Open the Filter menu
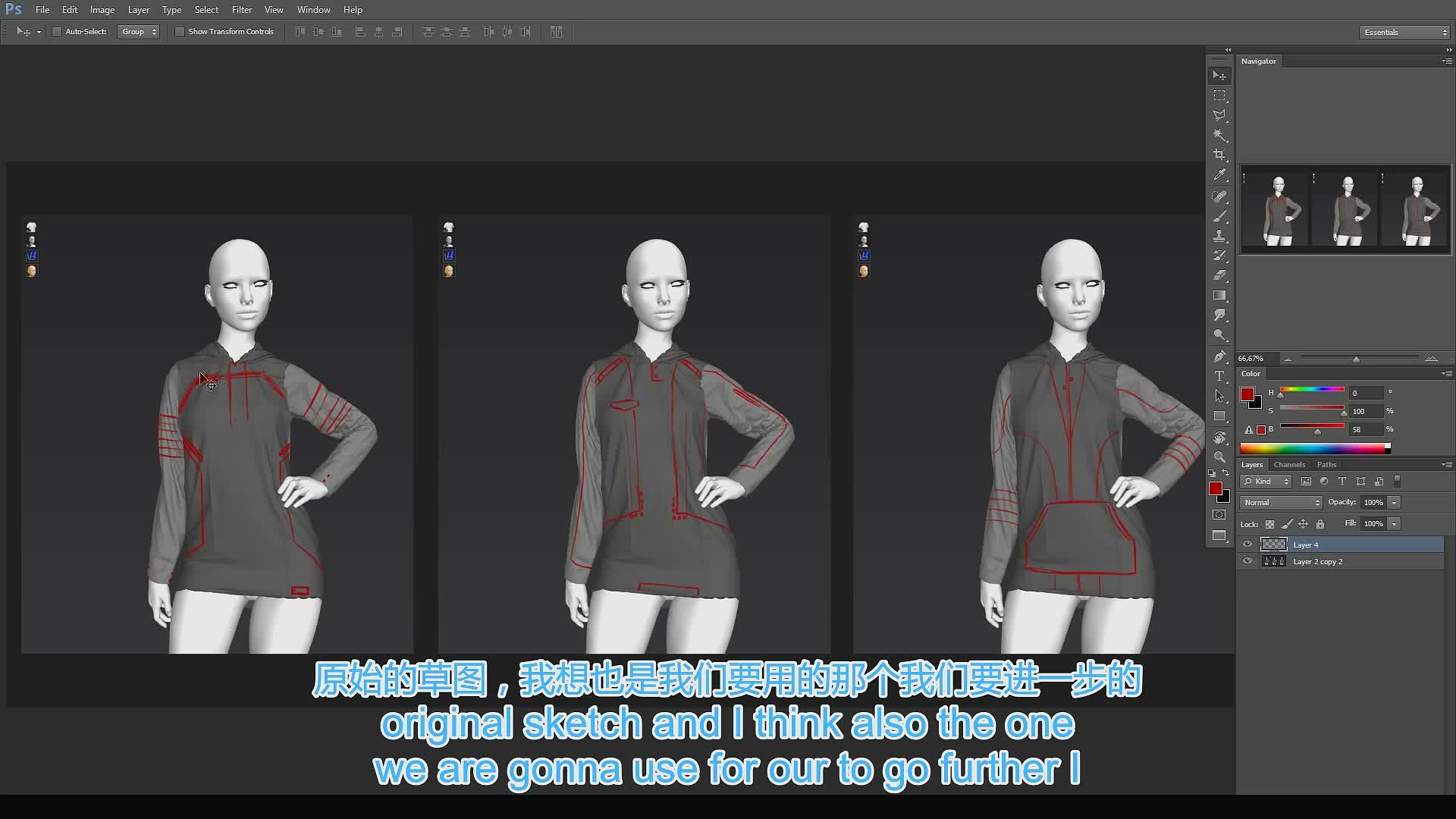Viewport: 1456px width, 819px height. 242,10
